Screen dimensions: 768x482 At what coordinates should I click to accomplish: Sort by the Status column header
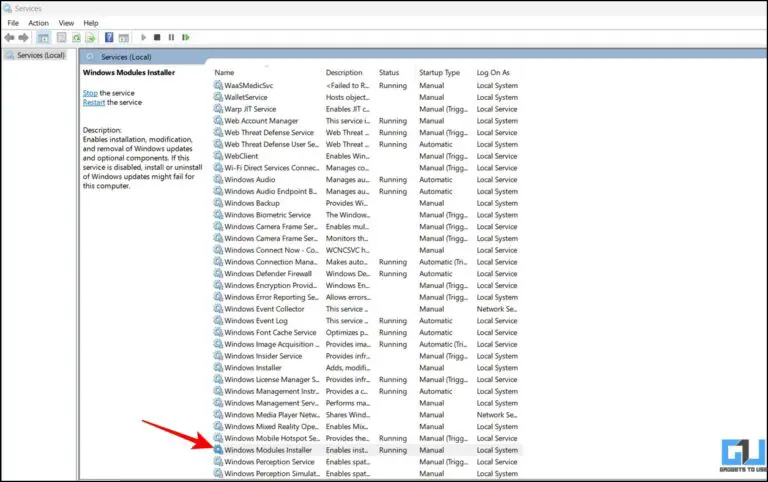(388, 73)
